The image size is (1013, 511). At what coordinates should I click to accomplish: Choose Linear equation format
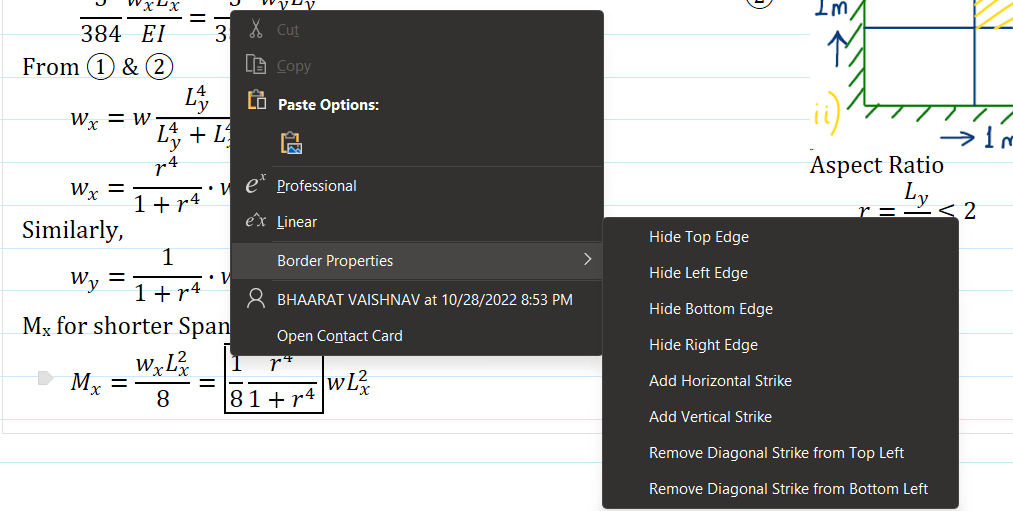[x=417, y=222]
